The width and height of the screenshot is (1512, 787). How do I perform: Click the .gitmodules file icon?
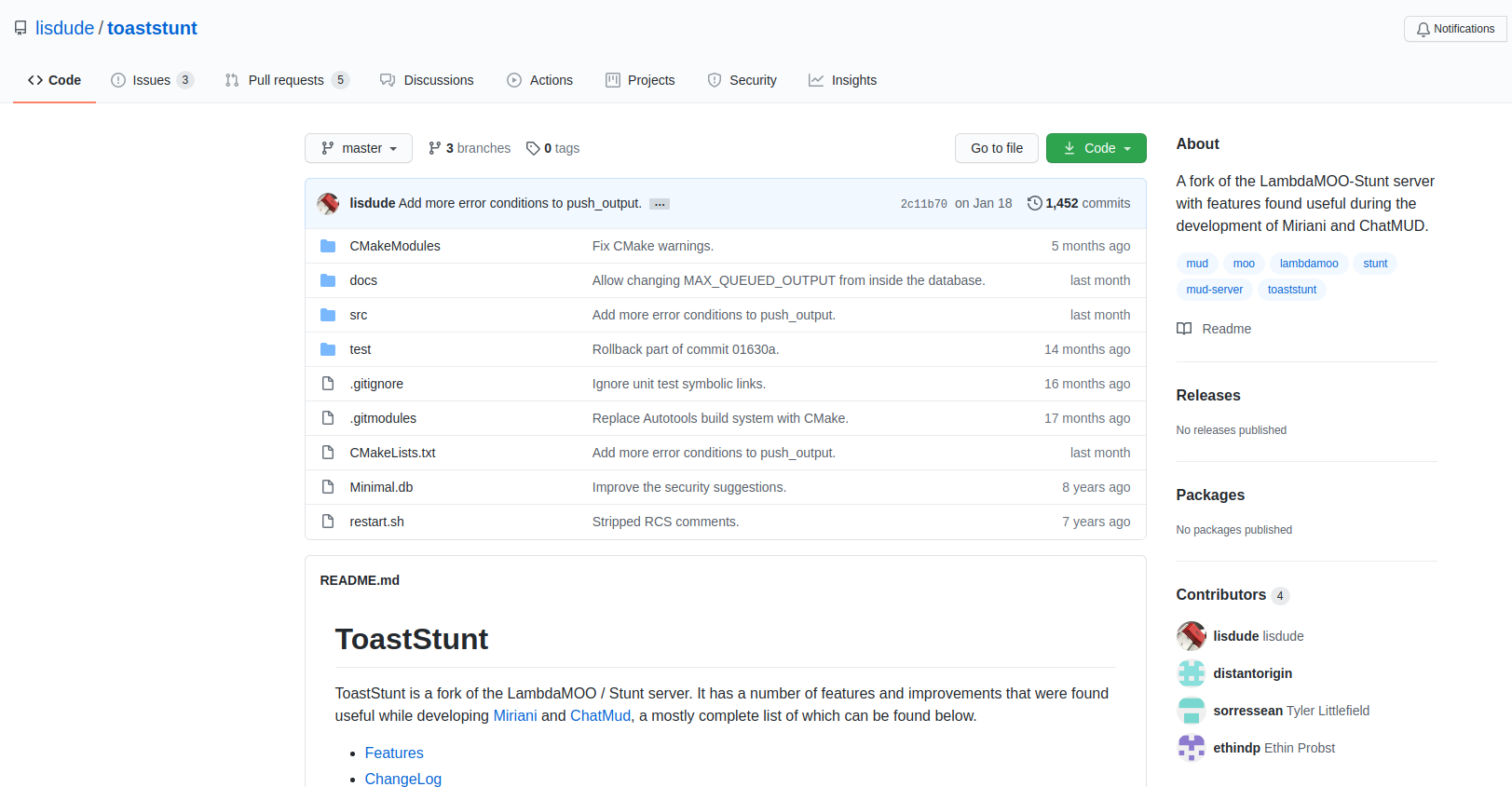pyautogui.click(x=328, y=418)
